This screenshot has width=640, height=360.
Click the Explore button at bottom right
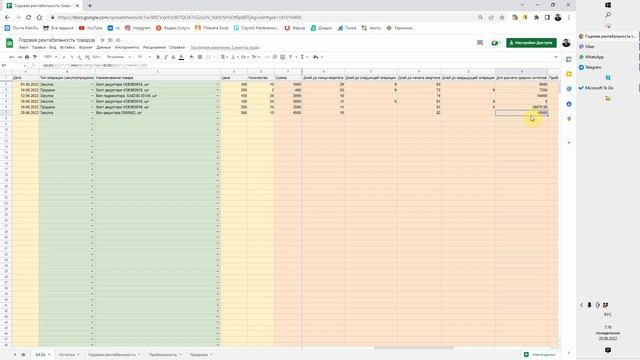tap(540, 355)
